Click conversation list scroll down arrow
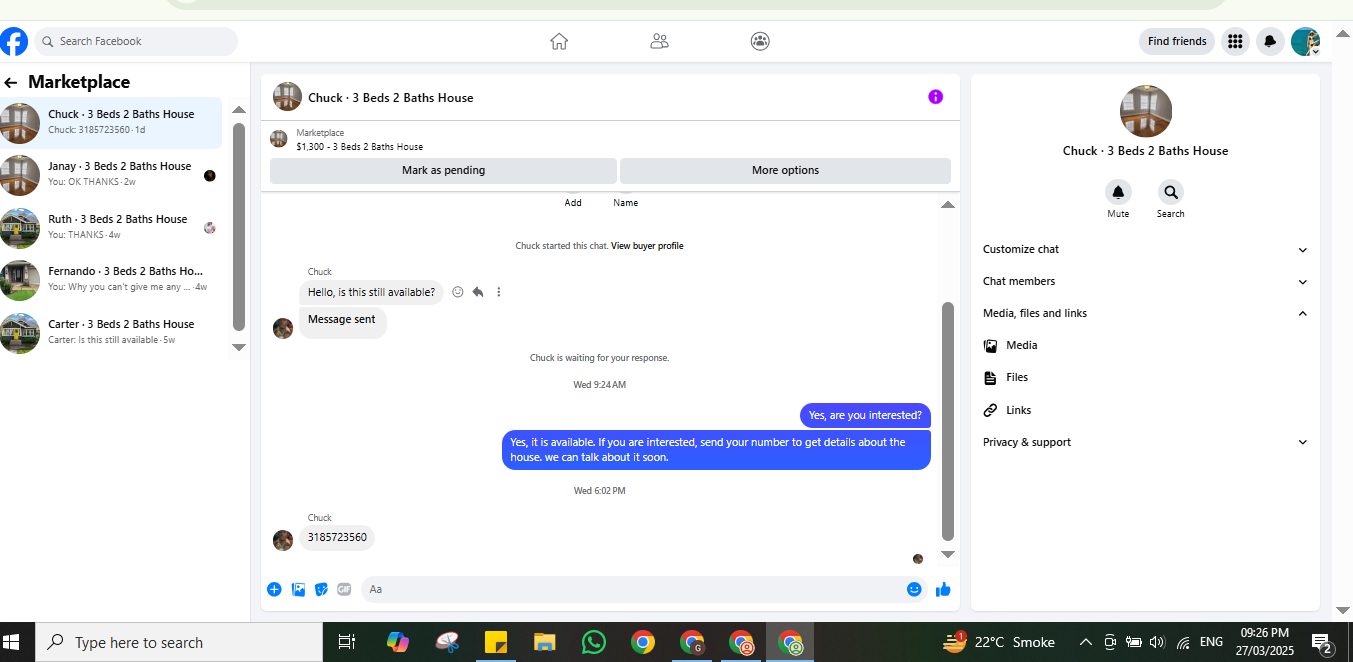Viewport: 1353px width, 662px height. [238, 347]
